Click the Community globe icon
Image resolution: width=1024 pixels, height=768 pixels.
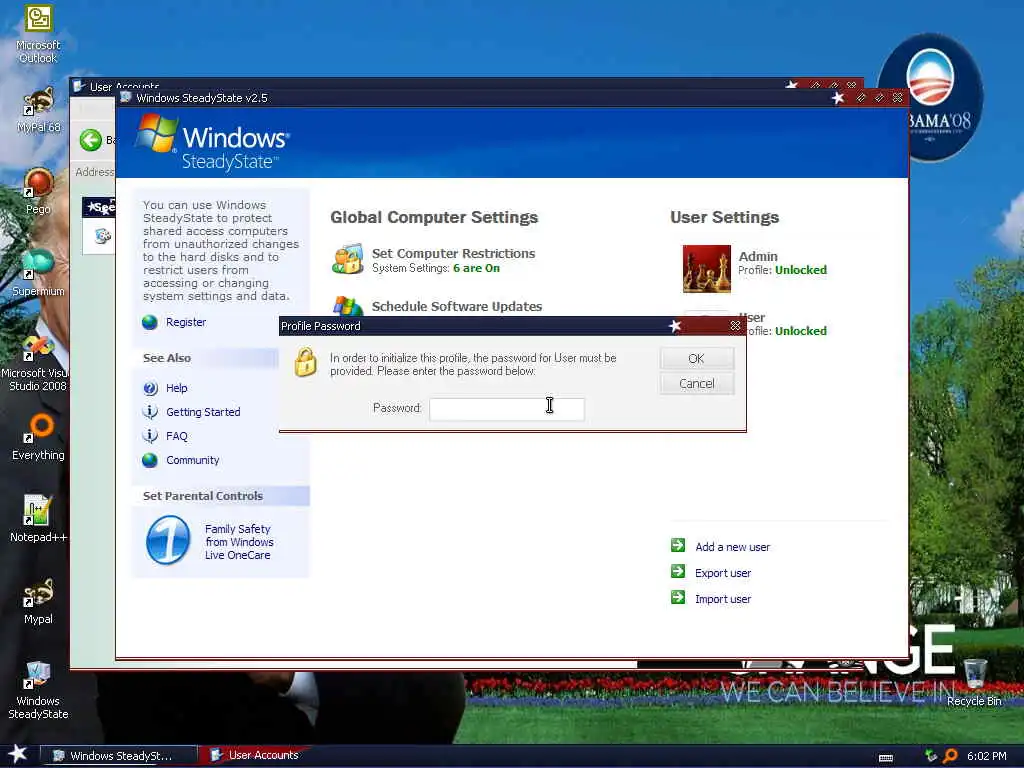150,460
